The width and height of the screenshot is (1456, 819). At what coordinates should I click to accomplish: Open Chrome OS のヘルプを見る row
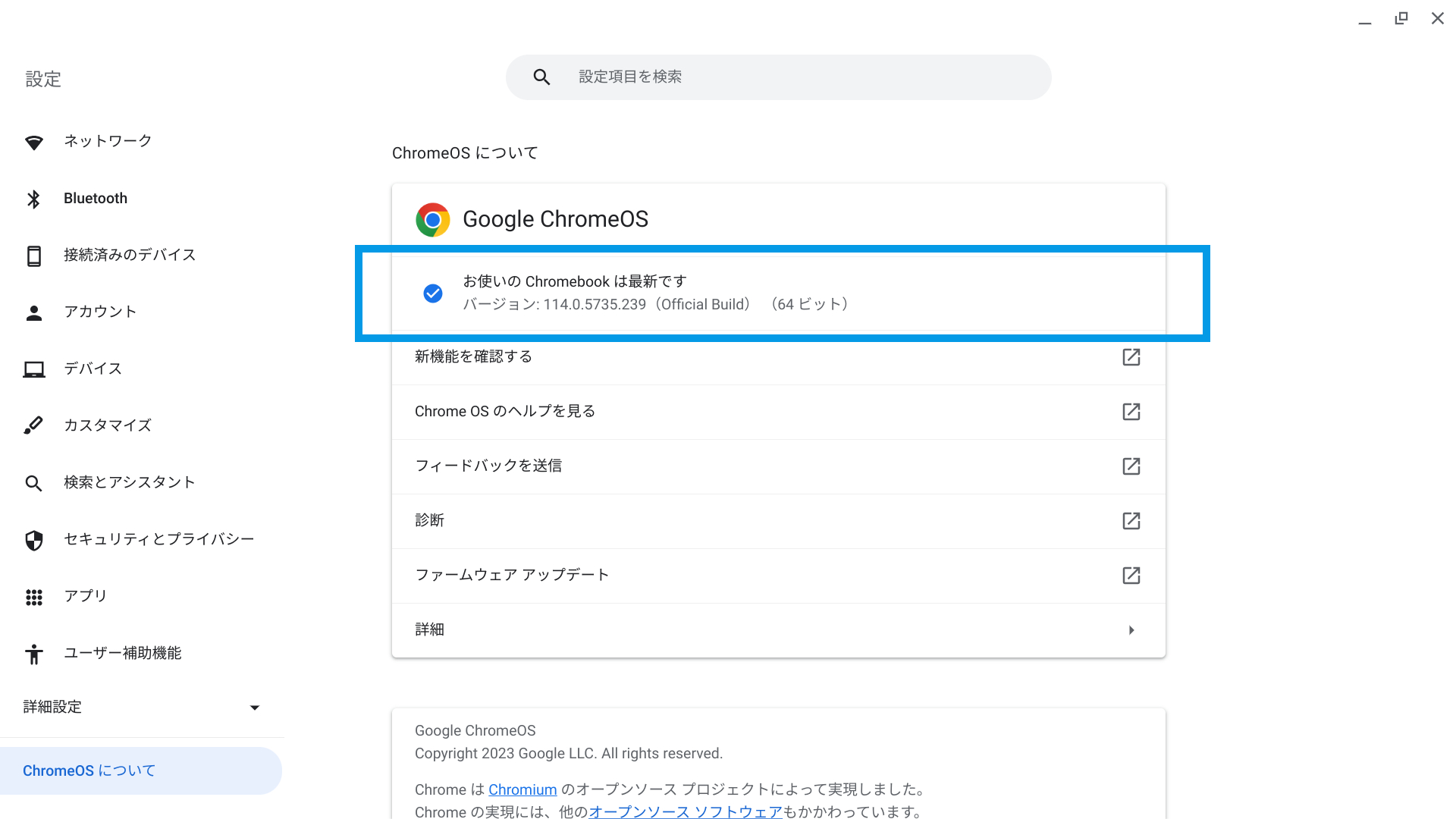point(779,412)
